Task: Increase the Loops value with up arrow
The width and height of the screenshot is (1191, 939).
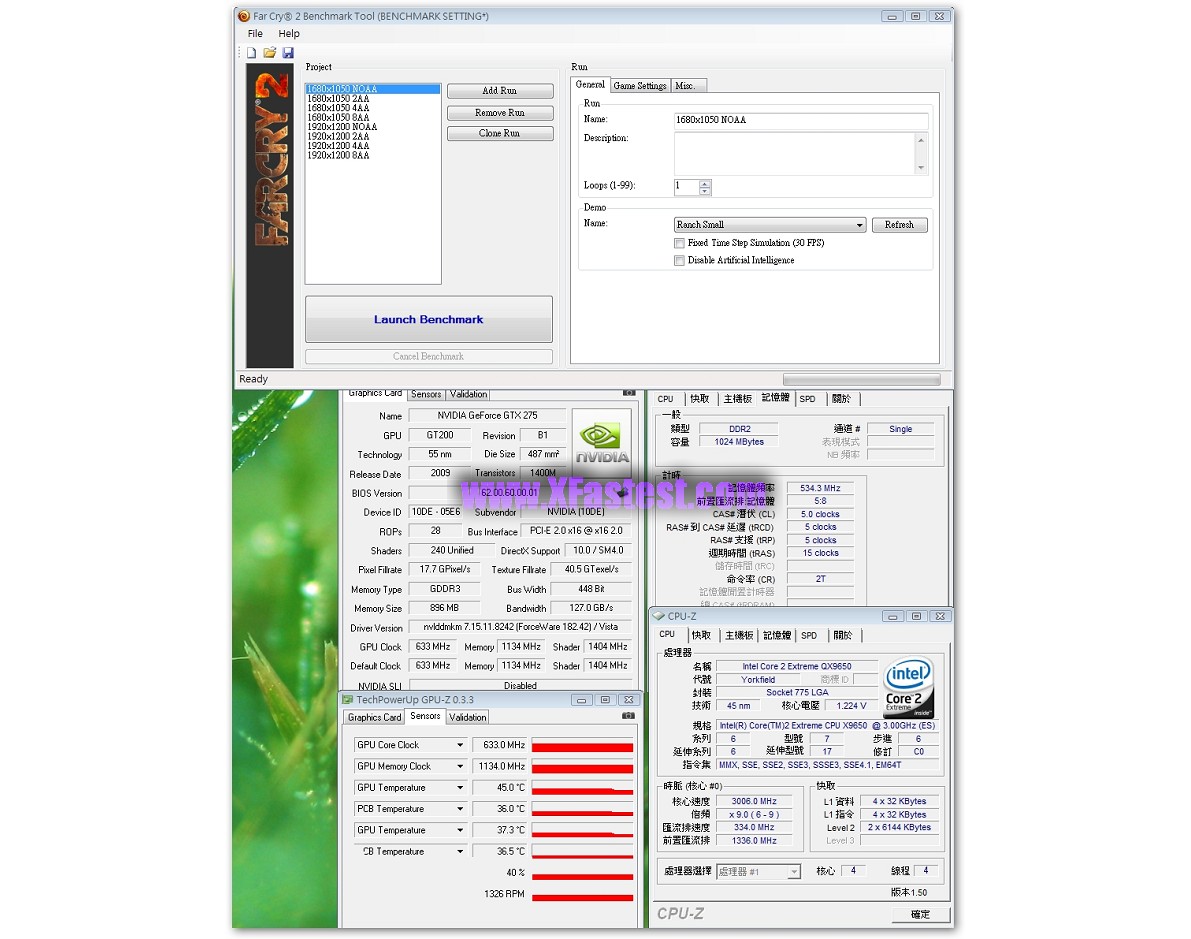Action: click(x=705, y=183)
